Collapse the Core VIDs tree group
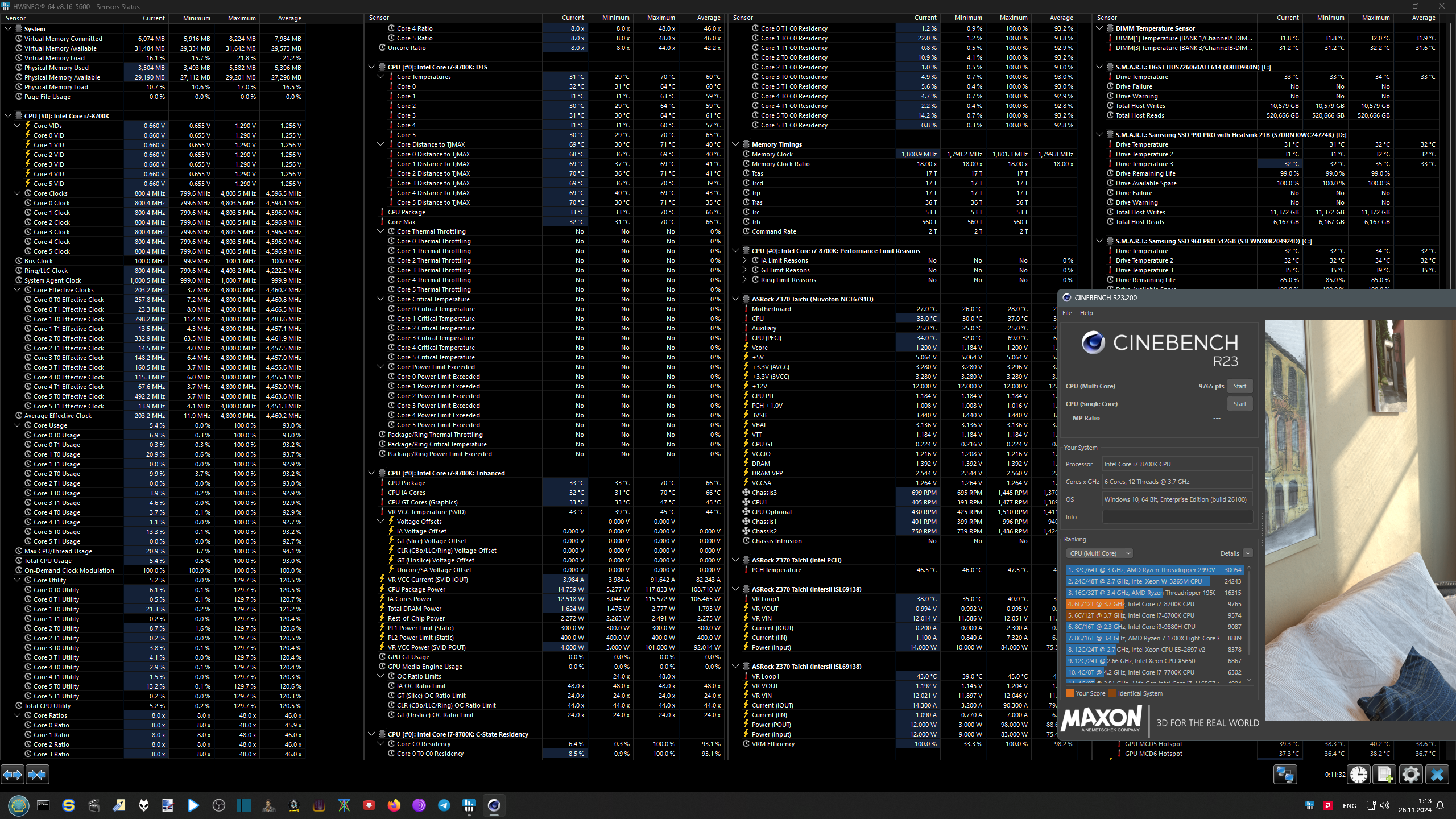 (17, 126)
